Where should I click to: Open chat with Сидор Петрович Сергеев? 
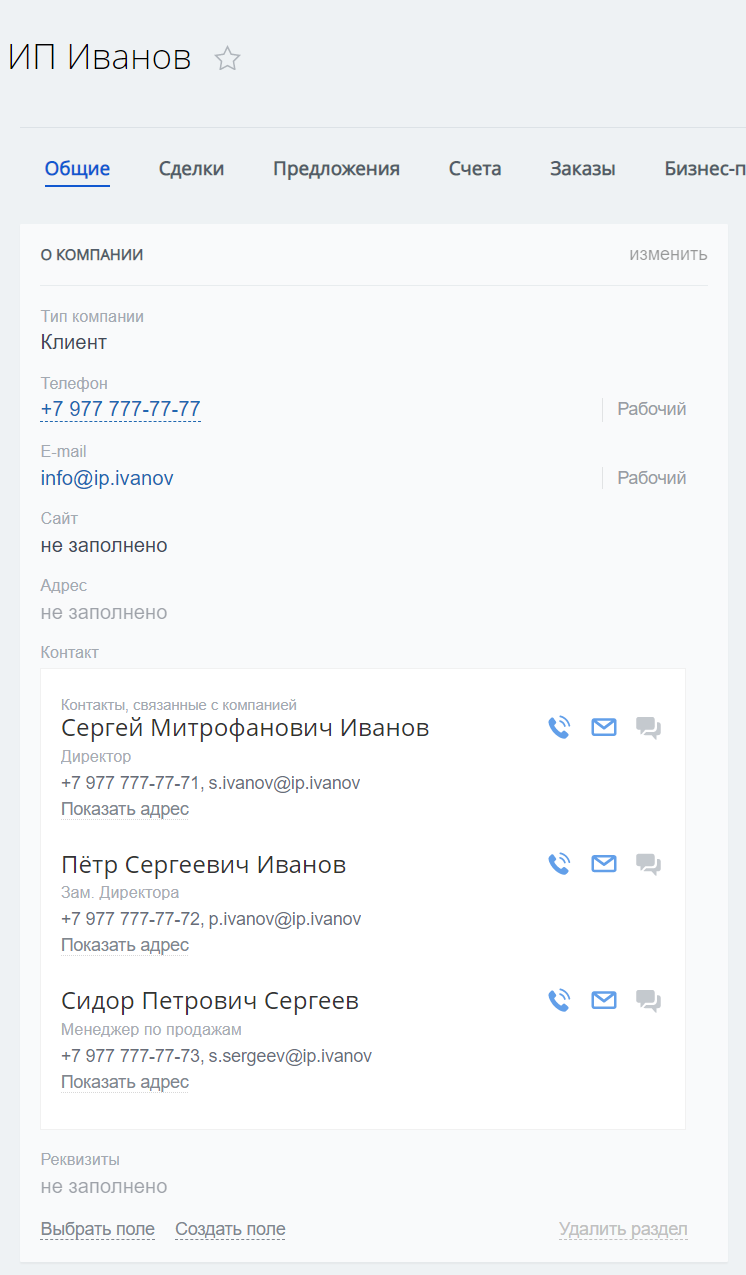(x=648, y=1000)
